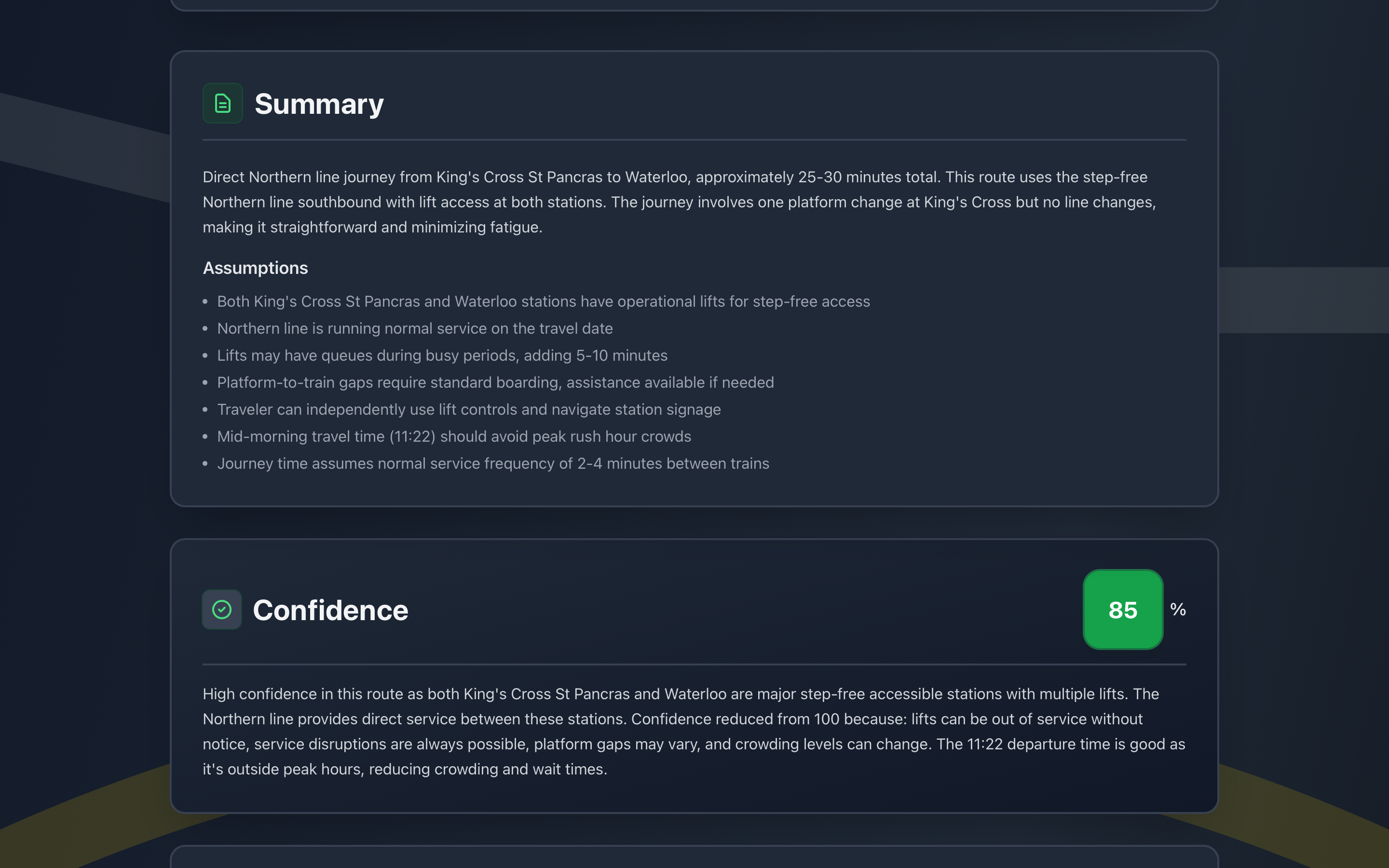Click the Confidence heading
Screen dimensions: 1389x868
pyautogui.click(x=330, y=610)
